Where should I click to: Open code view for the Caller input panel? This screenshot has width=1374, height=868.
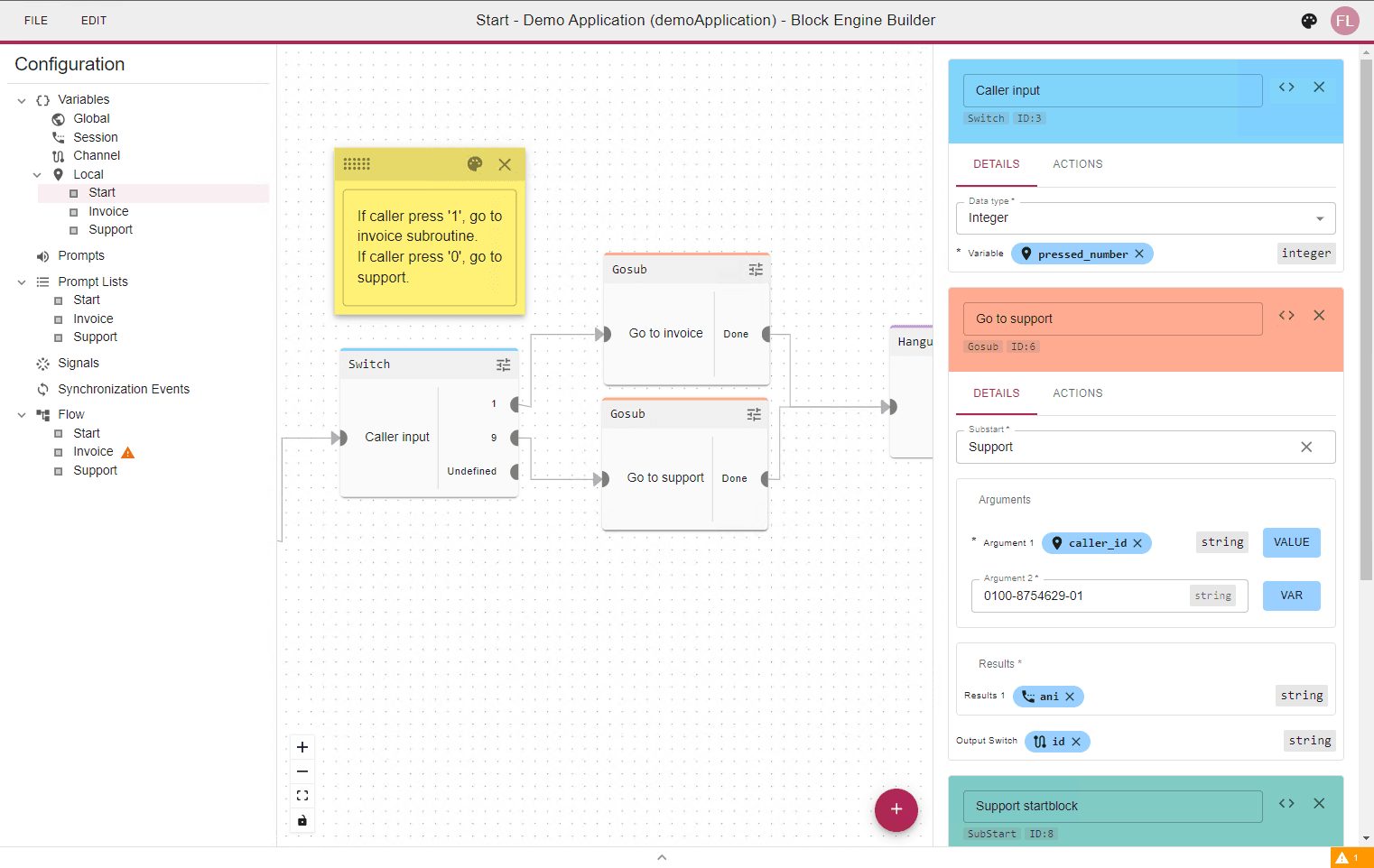[1286, 87]
